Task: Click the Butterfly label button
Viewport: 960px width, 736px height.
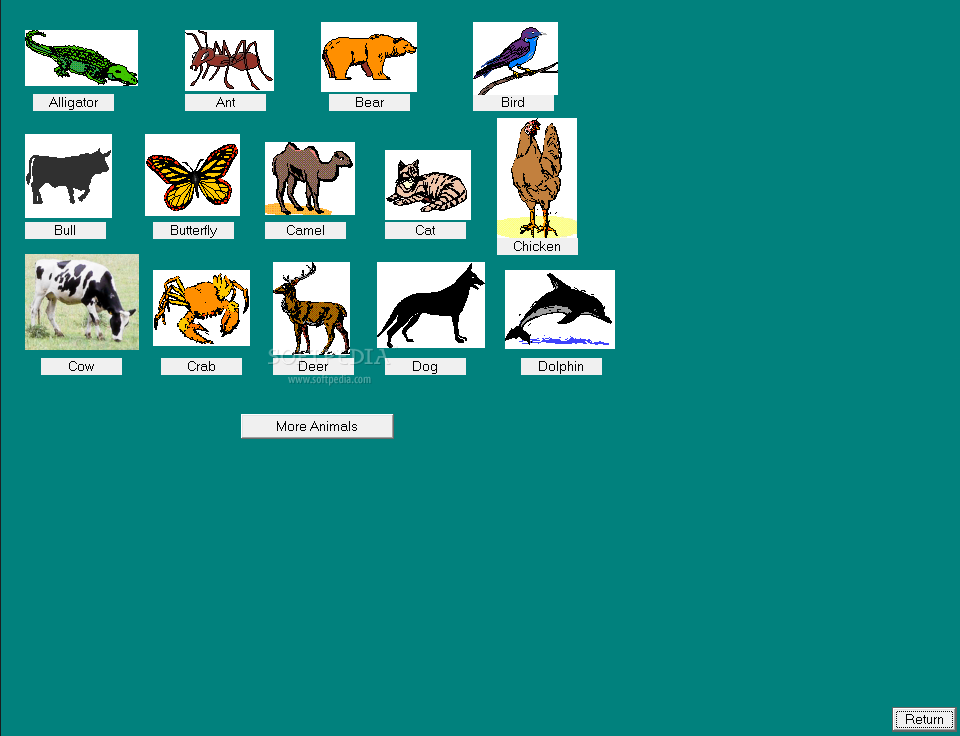Action: (x=193, y=230)
